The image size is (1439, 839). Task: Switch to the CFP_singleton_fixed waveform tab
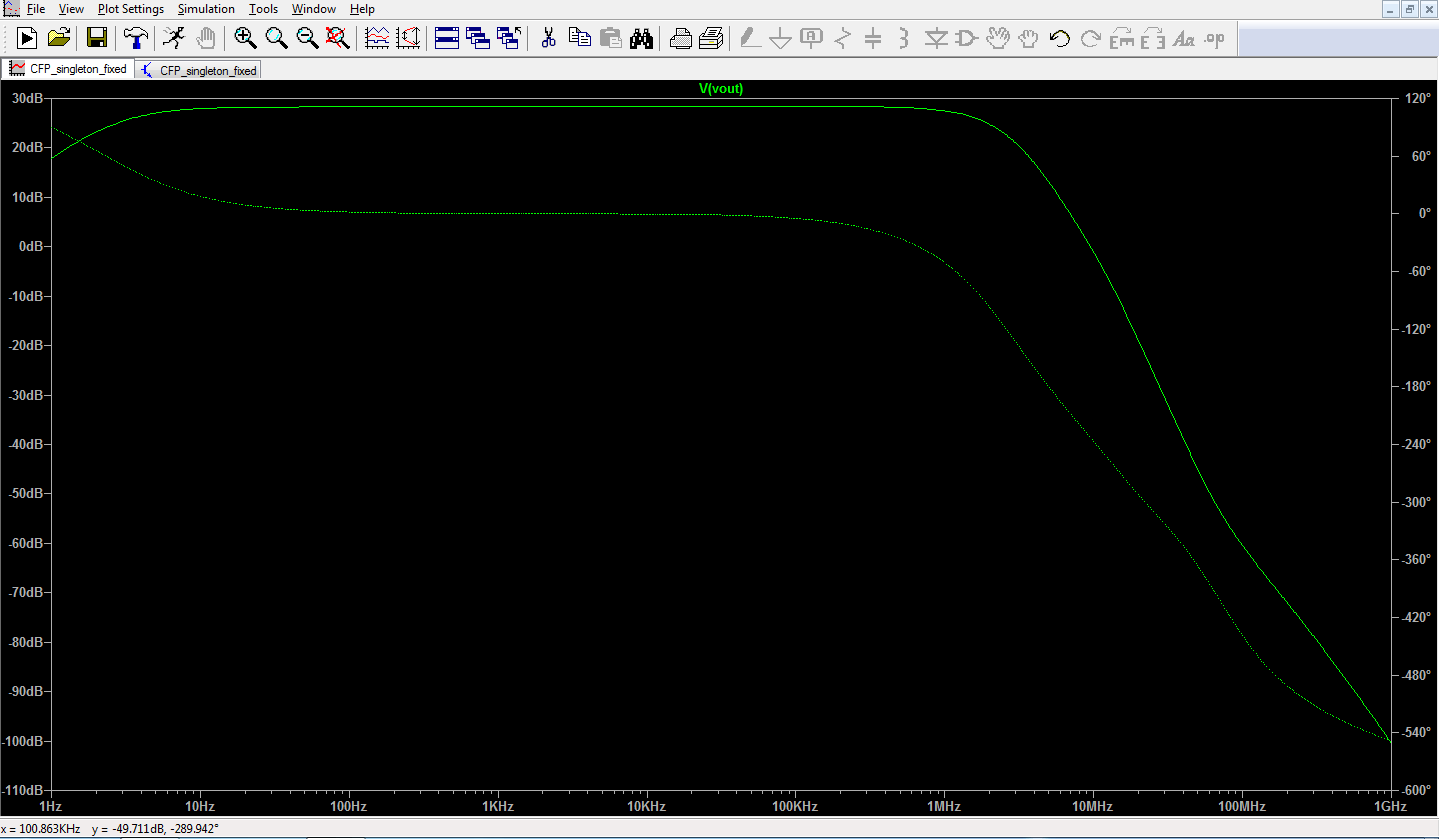coord(68,69)
